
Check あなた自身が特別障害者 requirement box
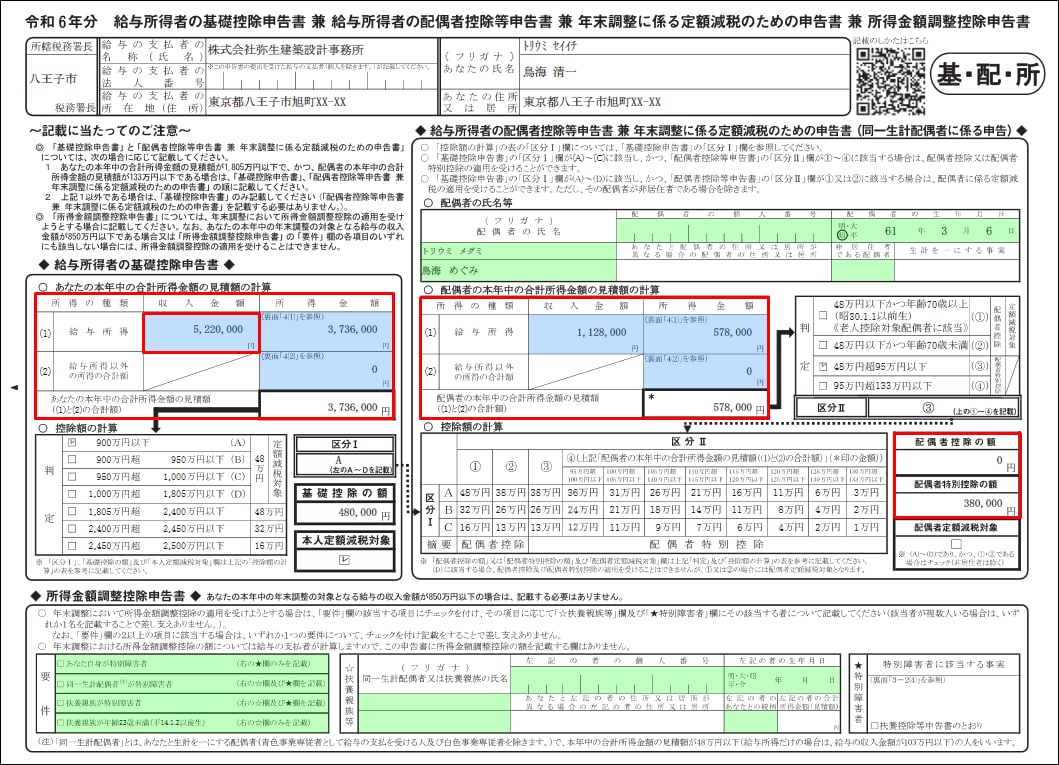point(61,664)
